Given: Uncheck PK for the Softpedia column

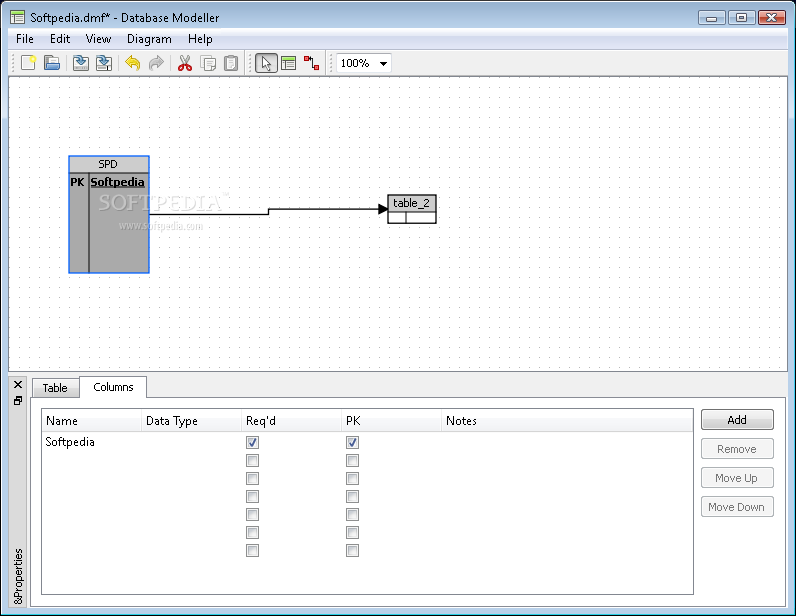Looking at the screenshot, I should [x=352, y=442].
